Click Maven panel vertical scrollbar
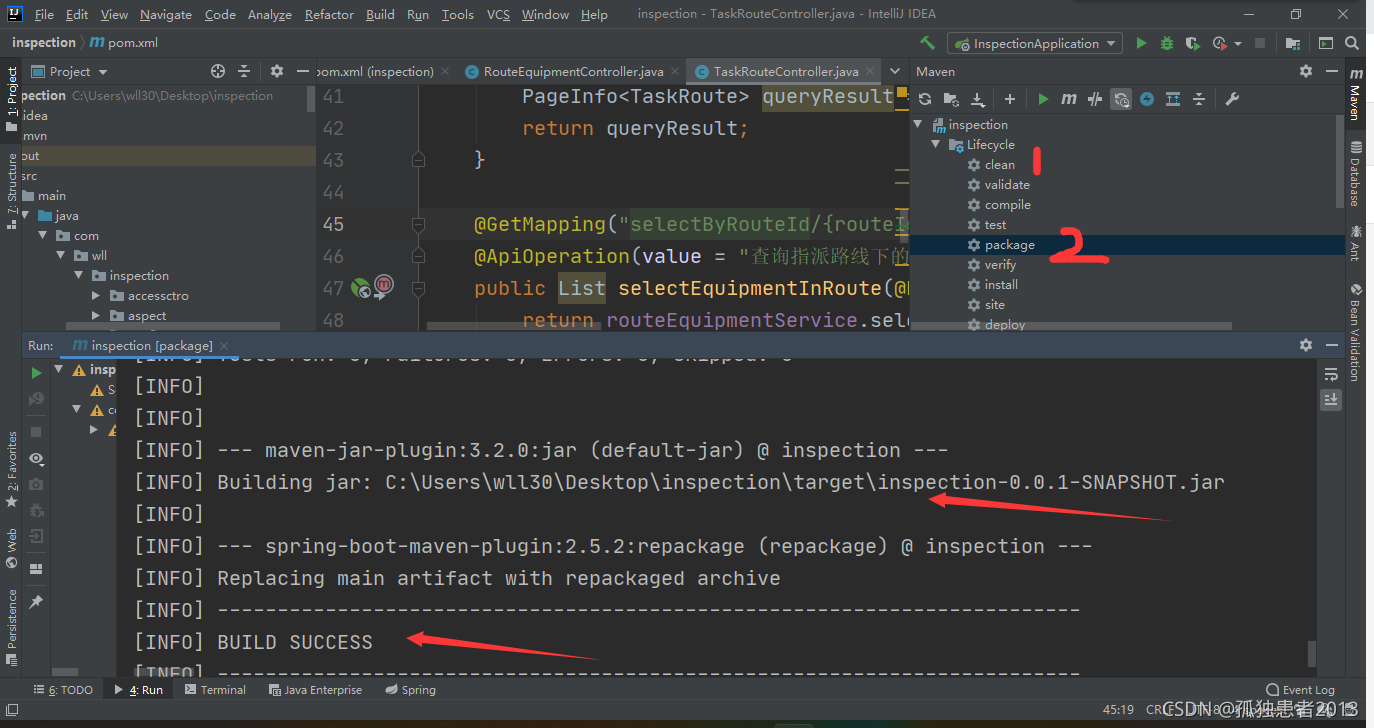Screen dimensions: 1374x728 tap(1339, 160)
